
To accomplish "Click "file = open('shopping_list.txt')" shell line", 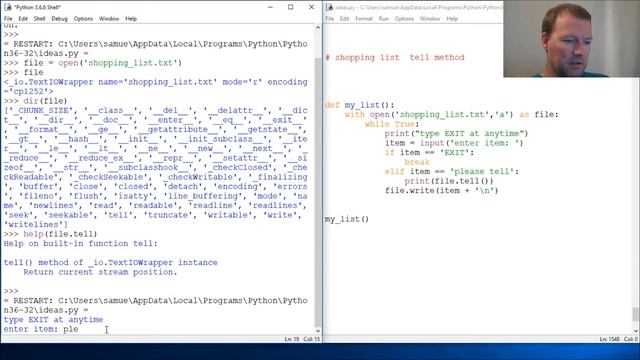I will coord(93,63).
